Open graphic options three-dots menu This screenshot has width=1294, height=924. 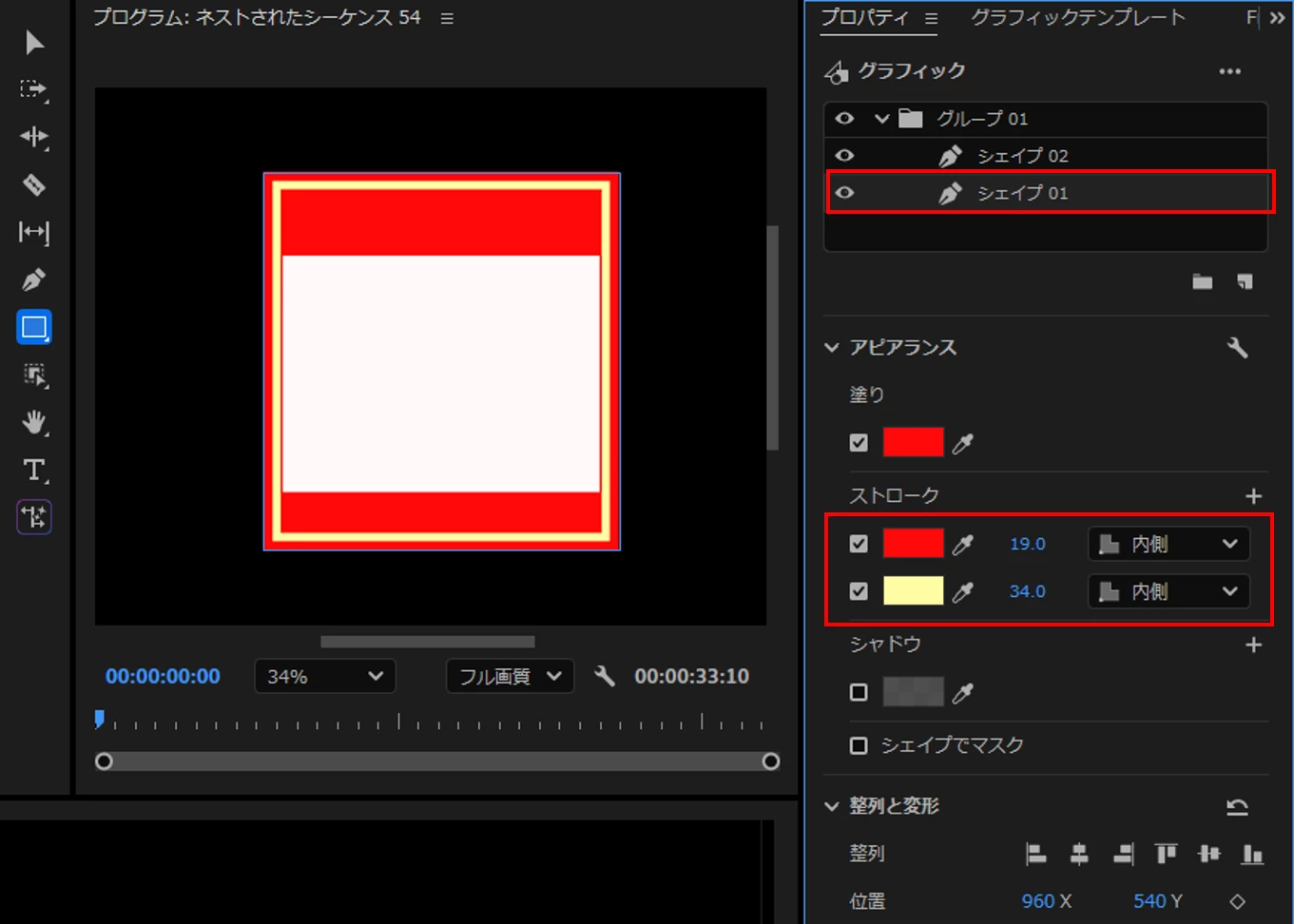pos(1230,71)
